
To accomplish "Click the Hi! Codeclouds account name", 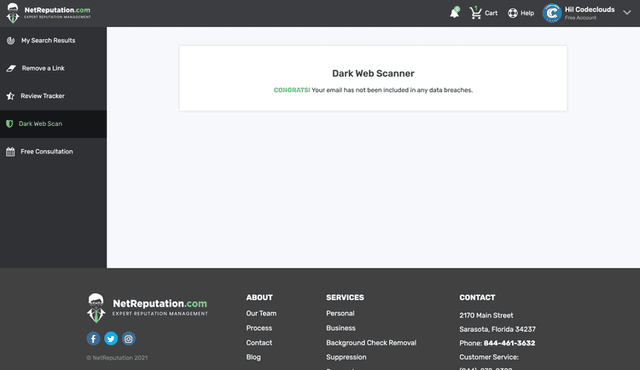I will (590, 9).
